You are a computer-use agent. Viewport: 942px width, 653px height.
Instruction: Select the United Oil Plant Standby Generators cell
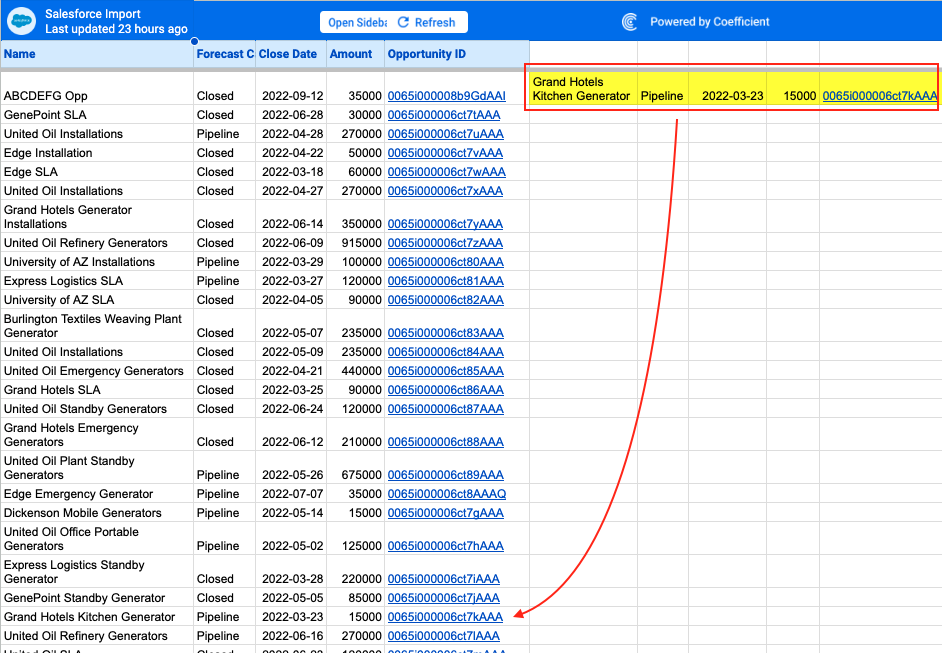97,468
